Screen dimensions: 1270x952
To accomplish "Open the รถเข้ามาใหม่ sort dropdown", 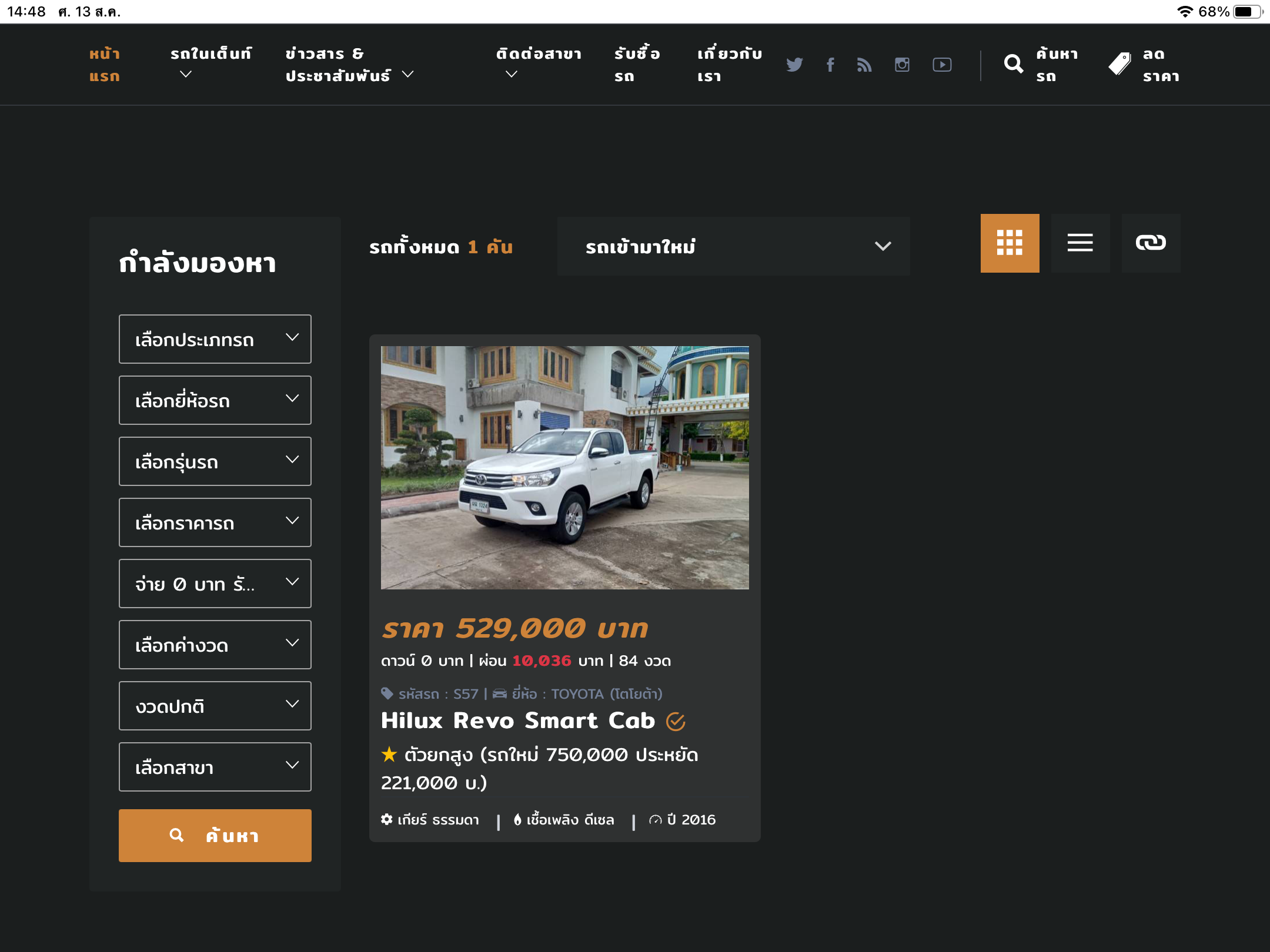I will tap(733, 246).
